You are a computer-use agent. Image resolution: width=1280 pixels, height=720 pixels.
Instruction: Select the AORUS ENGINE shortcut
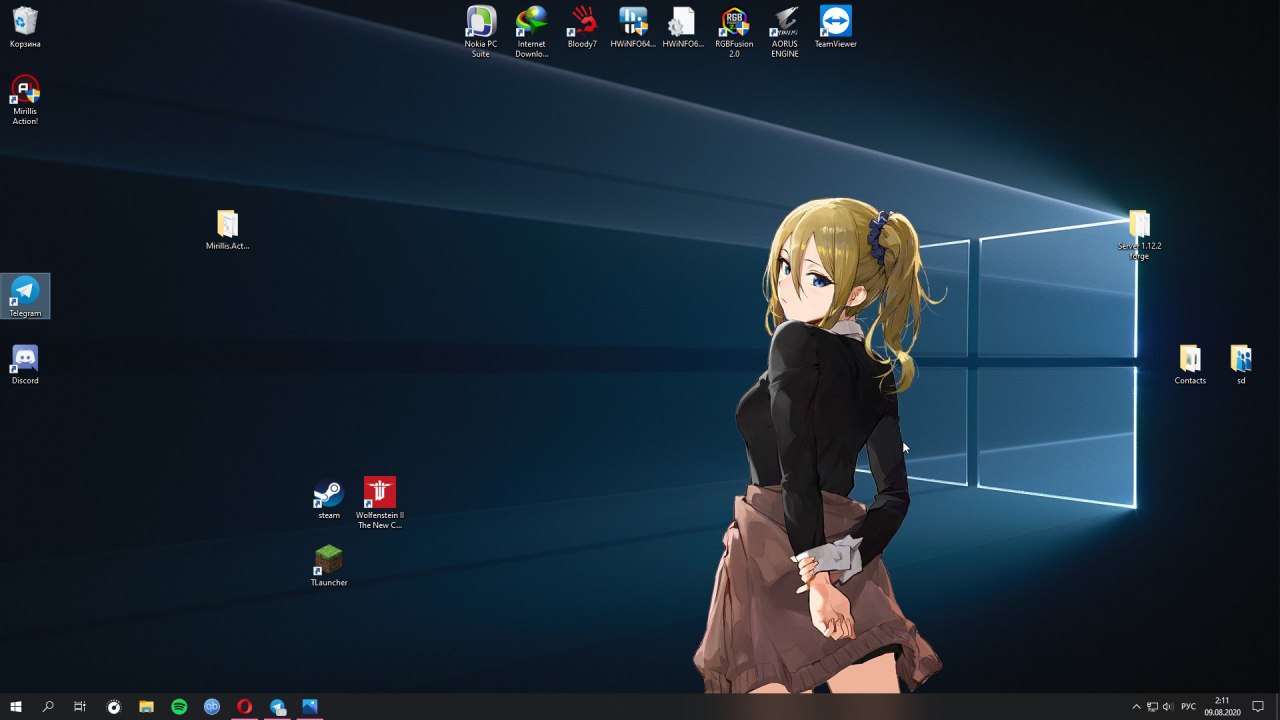(x=785, y=31)
